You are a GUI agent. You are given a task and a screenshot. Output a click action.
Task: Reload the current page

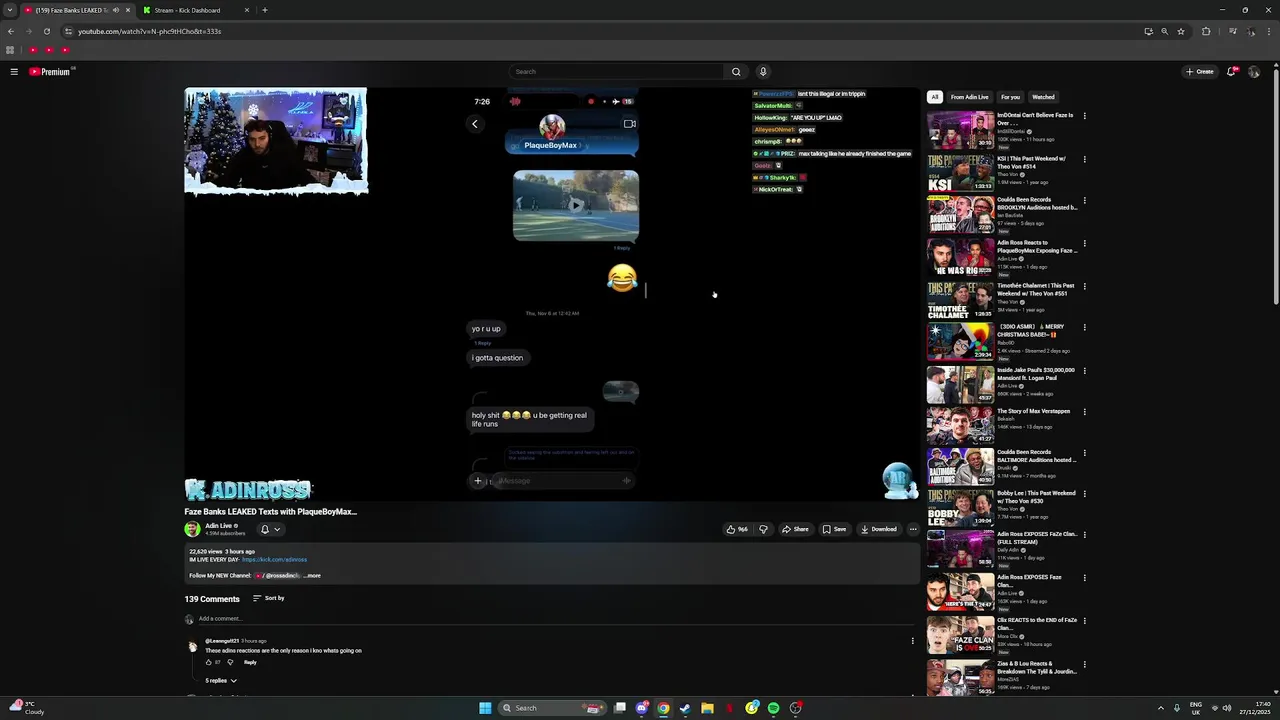click(x=46, y=31)
